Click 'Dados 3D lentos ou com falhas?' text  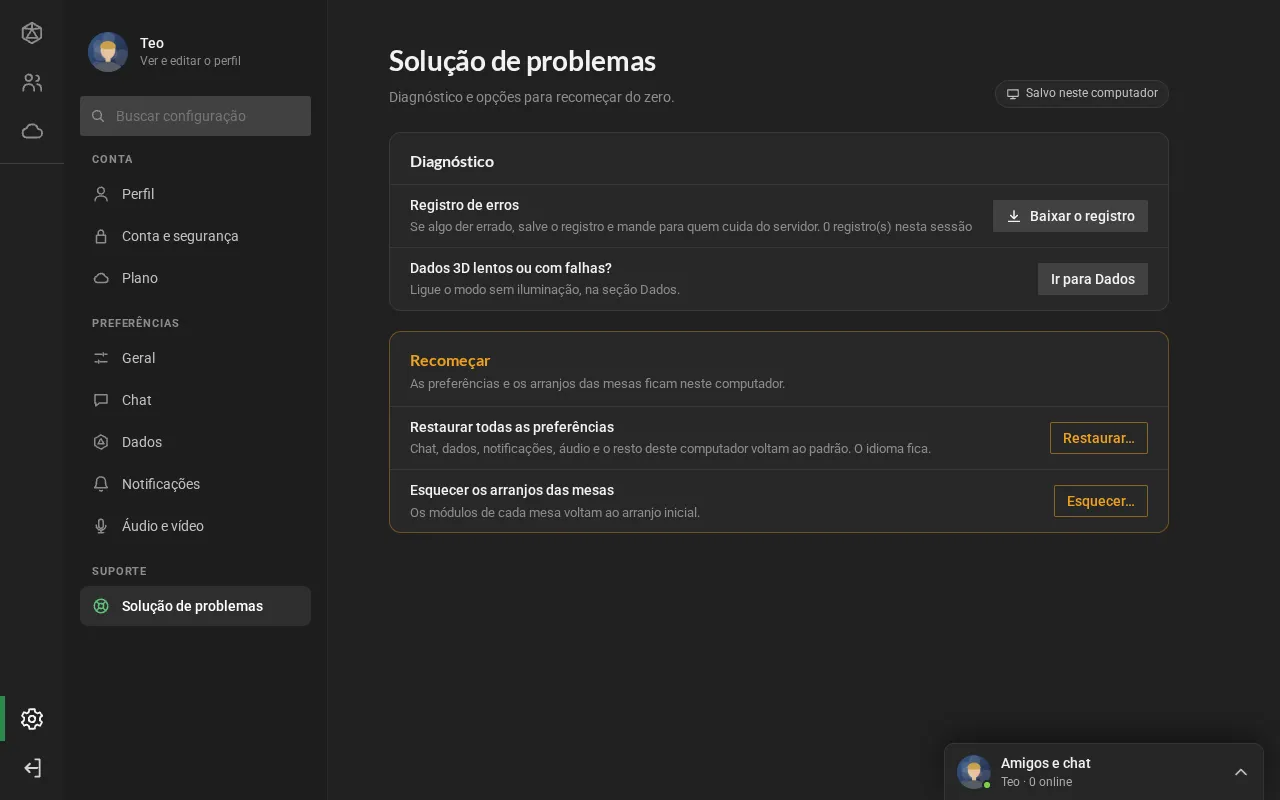(x=511, y=268)
